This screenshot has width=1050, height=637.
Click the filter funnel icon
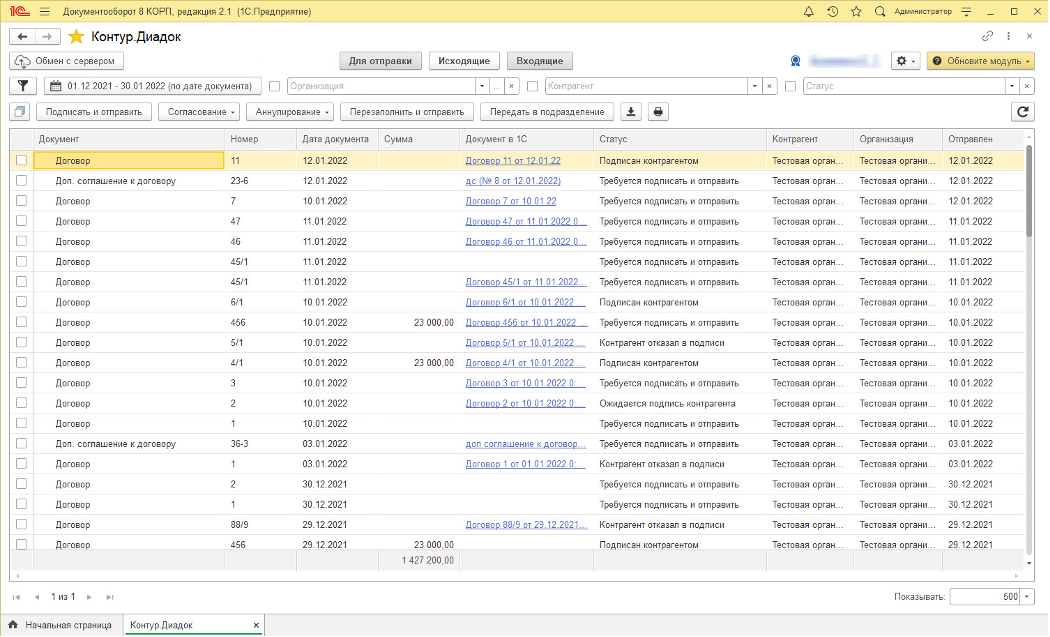coord(23,86)
